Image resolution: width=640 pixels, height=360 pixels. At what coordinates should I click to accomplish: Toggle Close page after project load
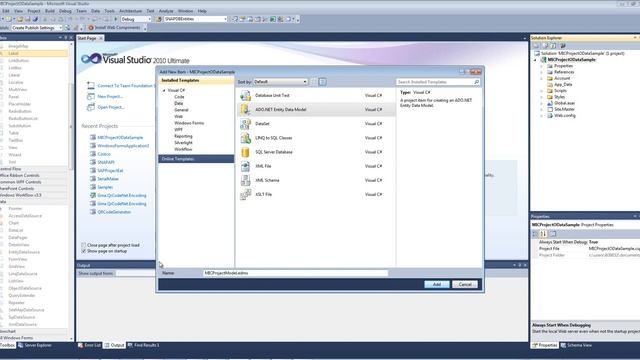pyautogui.click(x=84, y=245)
